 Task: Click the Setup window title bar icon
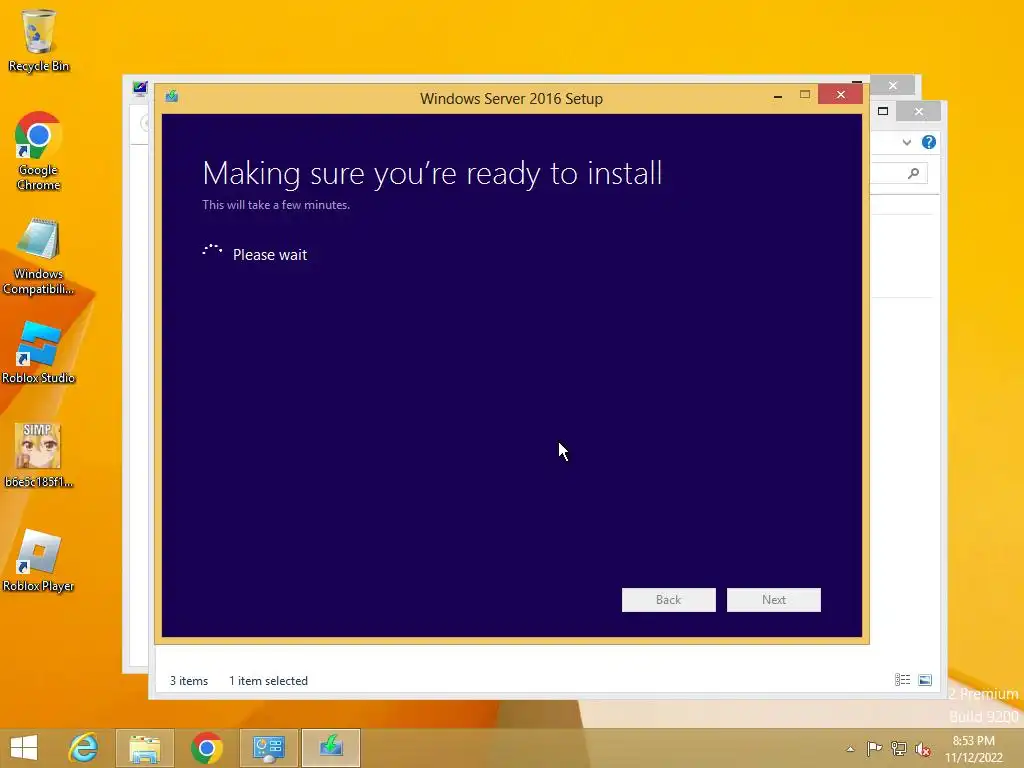172,97
